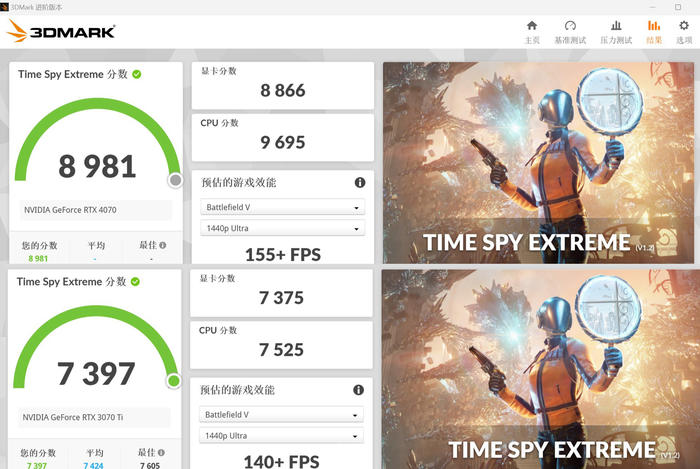Click the 155+ FPS estimate
Viewport: 700px width, 469px height.
(x=283, y=254)
